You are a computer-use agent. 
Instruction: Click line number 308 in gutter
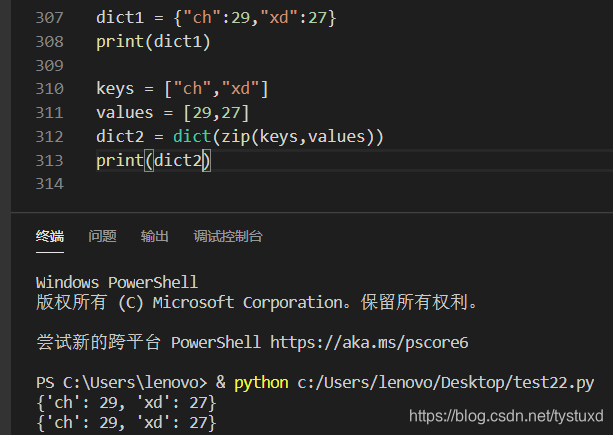click(x=49, y=41)
